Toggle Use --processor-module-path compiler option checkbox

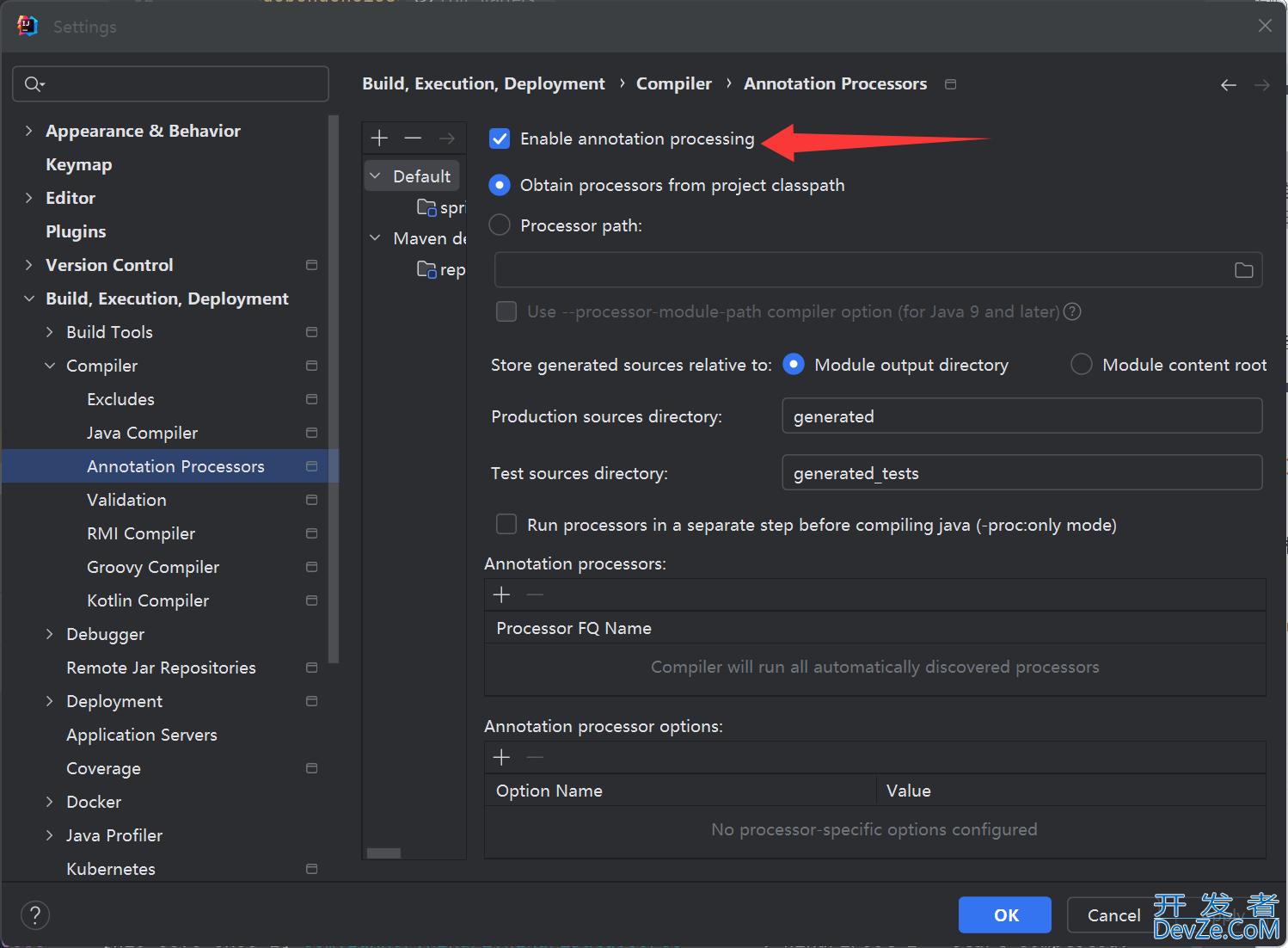[506, 311]
